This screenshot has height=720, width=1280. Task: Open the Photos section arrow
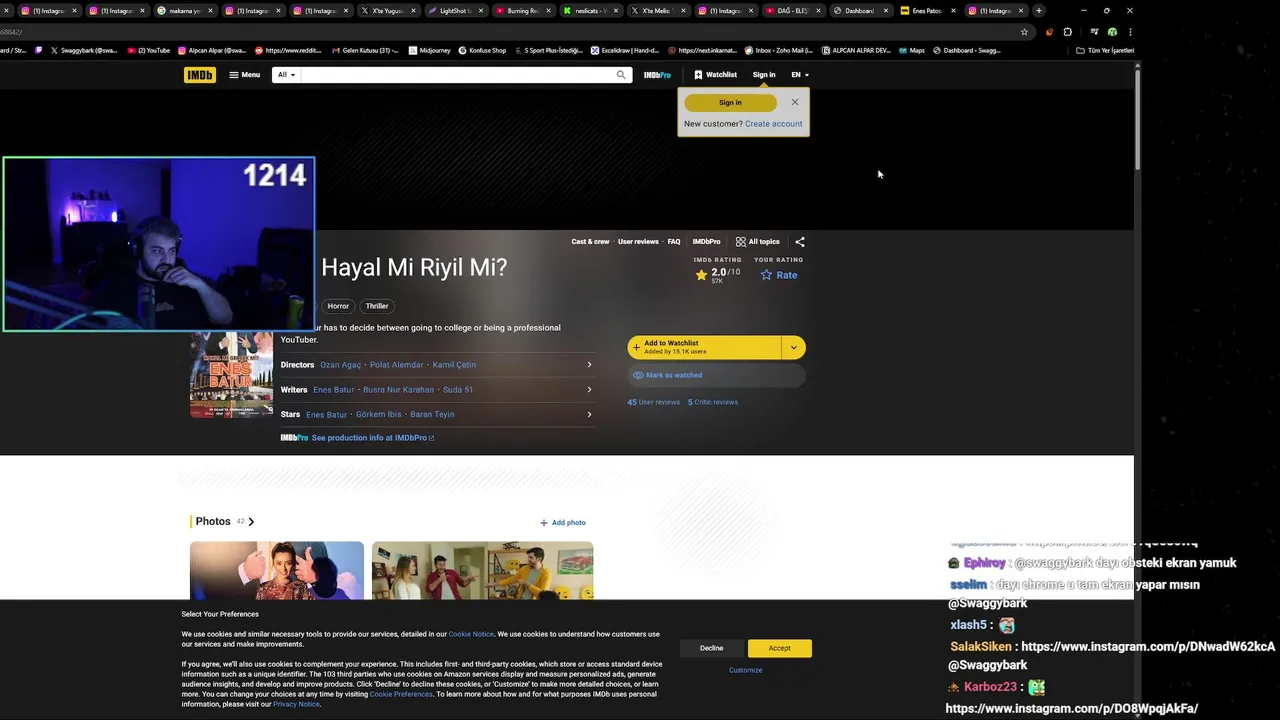(x=251, y=522)
